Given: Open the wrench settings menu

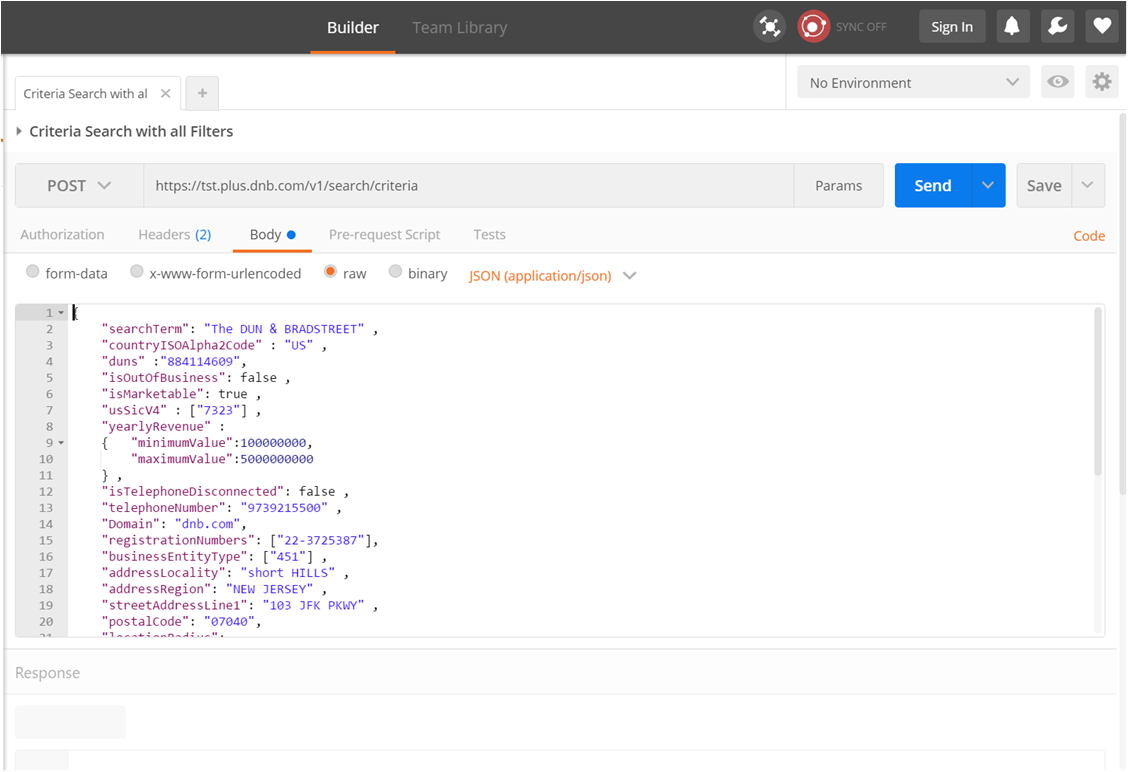Looking at the screenshot, I should [x=1058, y=27].
